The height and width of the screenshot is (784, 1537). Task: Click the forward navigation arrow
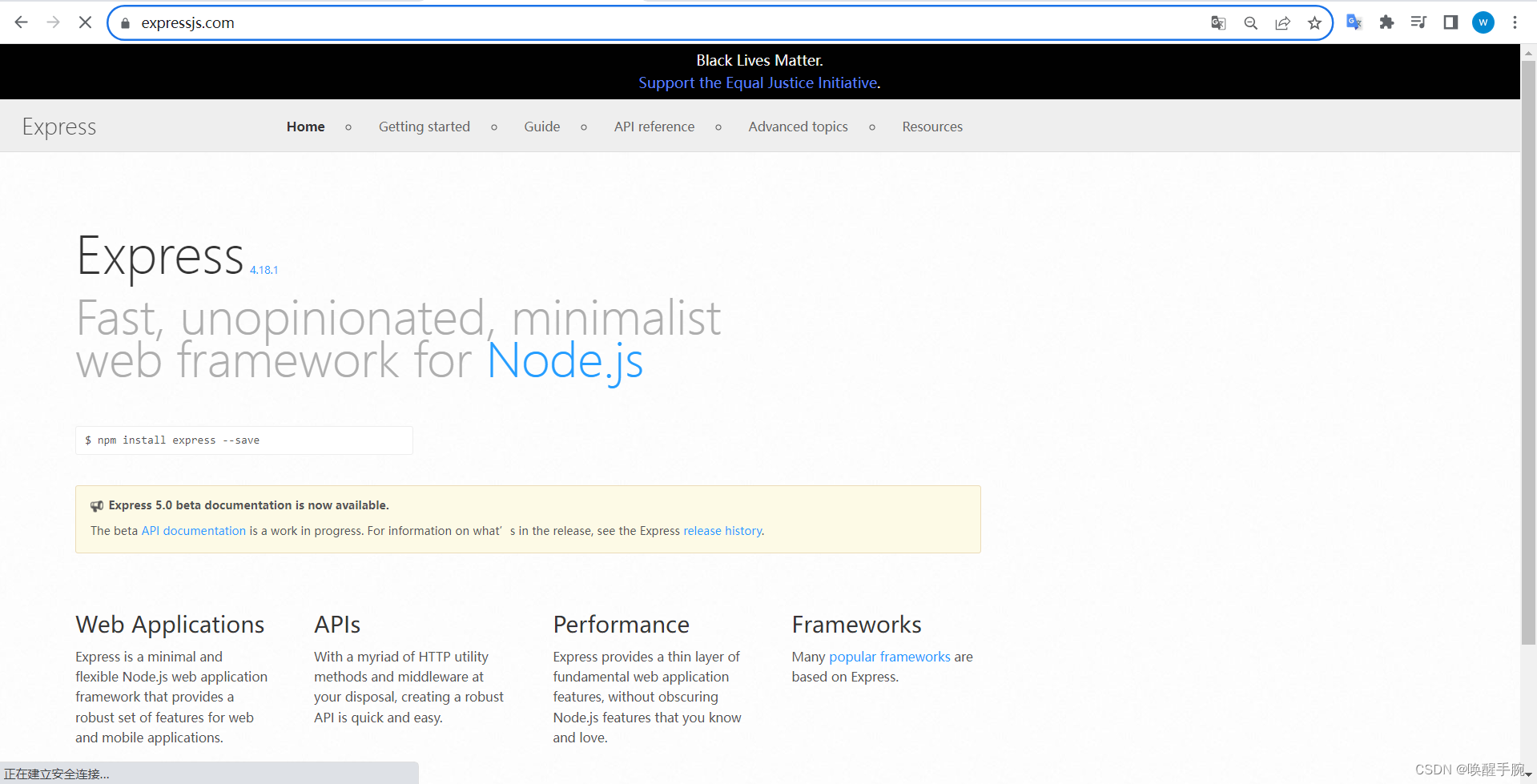[53, 22]
